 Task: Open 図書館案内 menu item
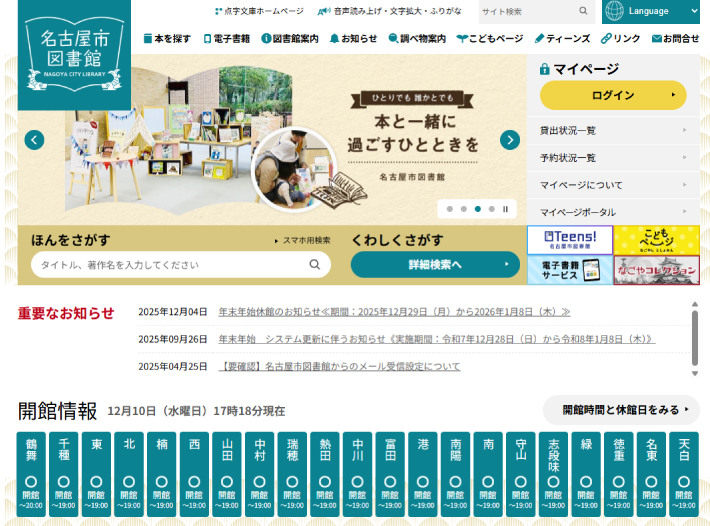(x=290, y=39)
